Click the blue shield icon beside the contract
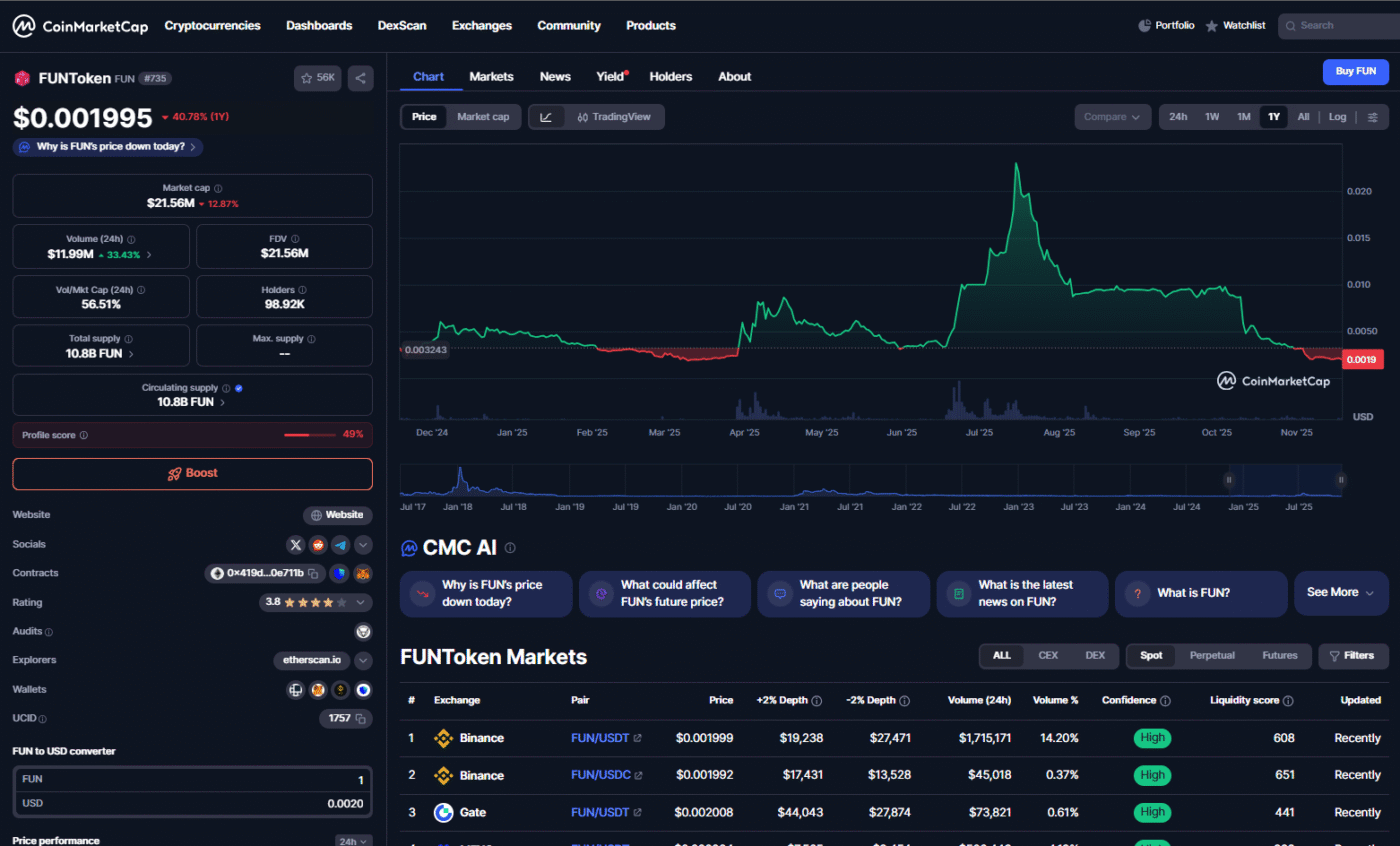 pyautogui.click(x=340, y=574)
